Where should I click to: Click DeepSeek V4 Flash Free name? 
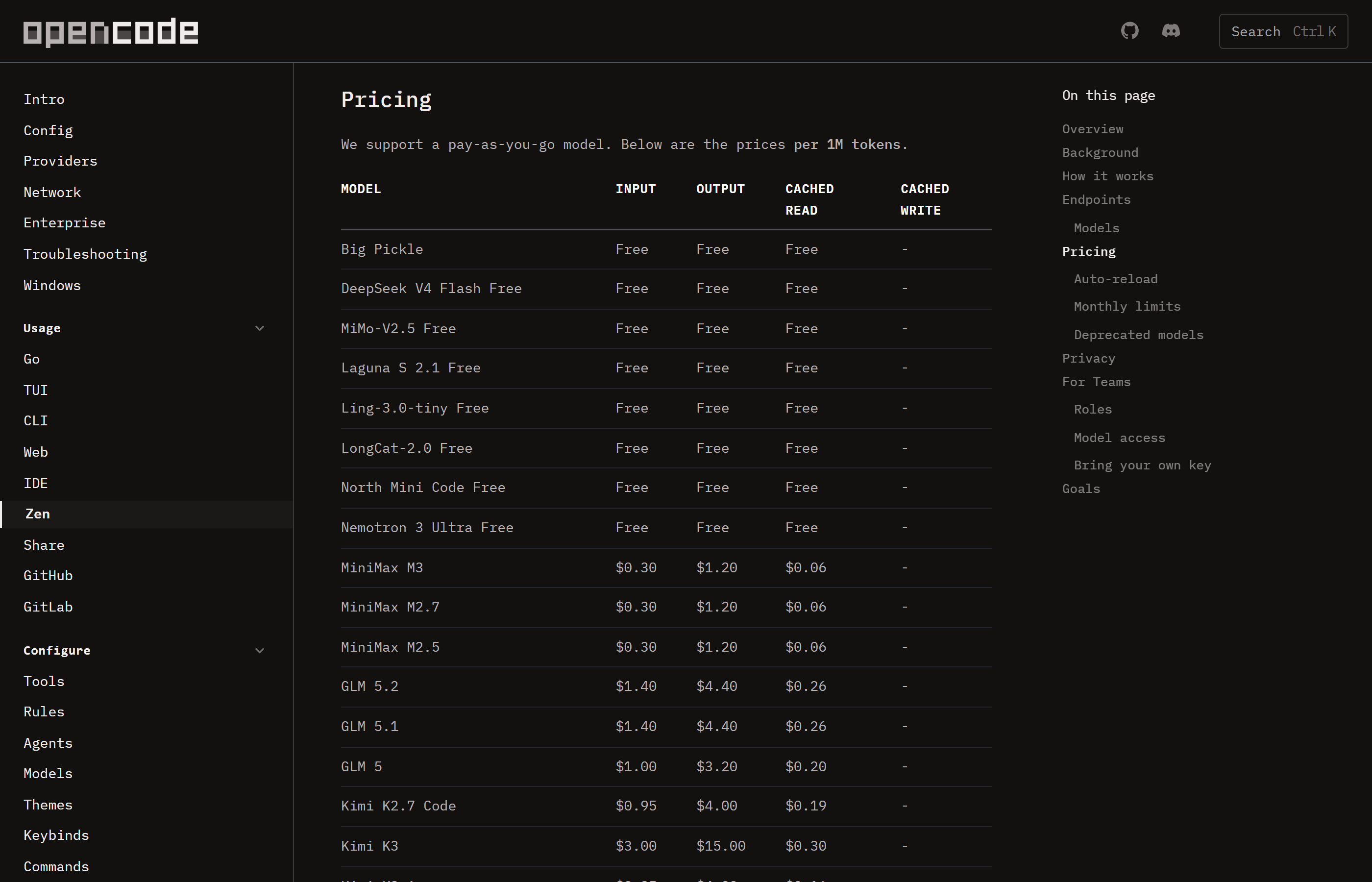point(431,289)
